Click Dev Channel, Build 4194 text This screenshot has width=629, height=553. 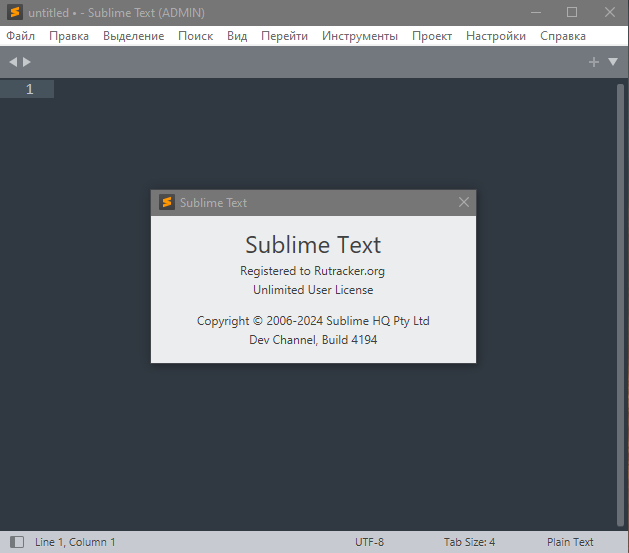[313, 340]
